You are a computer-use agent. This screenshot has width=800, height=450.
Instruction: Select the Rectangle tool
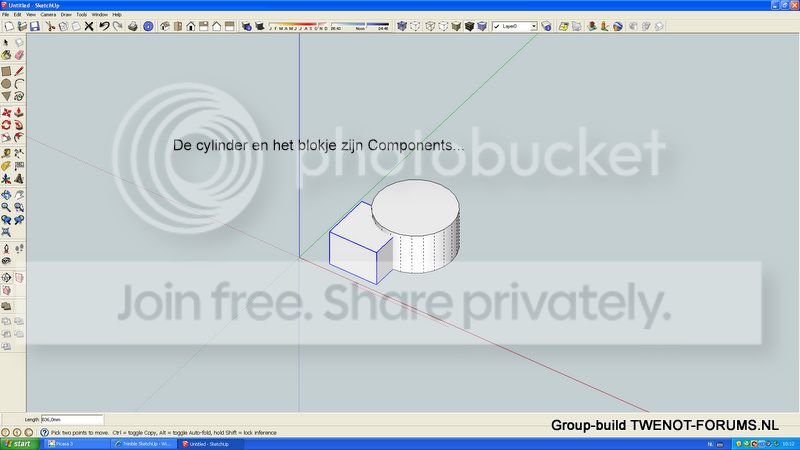(6, 71)
